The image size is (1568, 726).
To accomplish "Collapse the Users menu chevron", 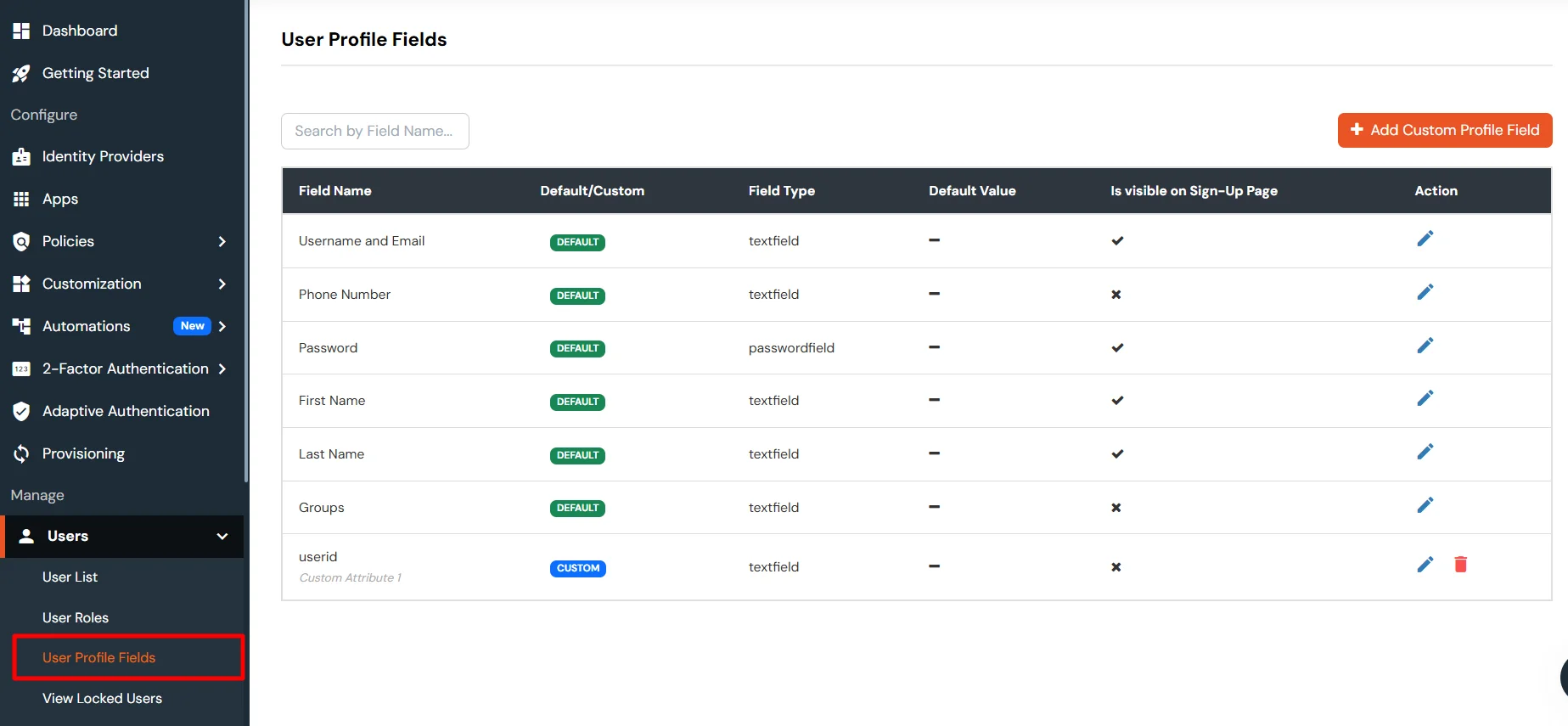I will click(222, 537).
